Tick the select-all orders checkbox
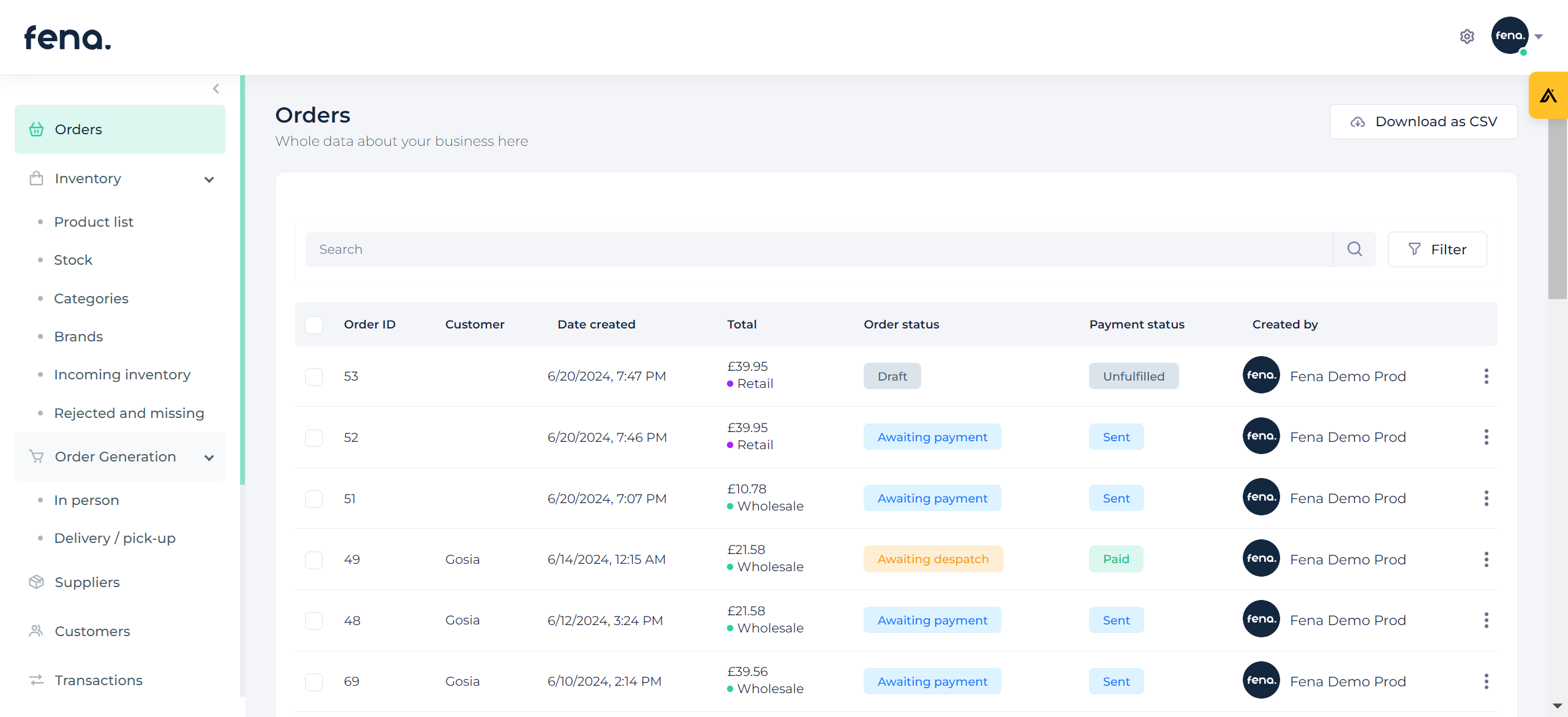Viewport: 1568px width, 717px height. [x=314, y=325]
